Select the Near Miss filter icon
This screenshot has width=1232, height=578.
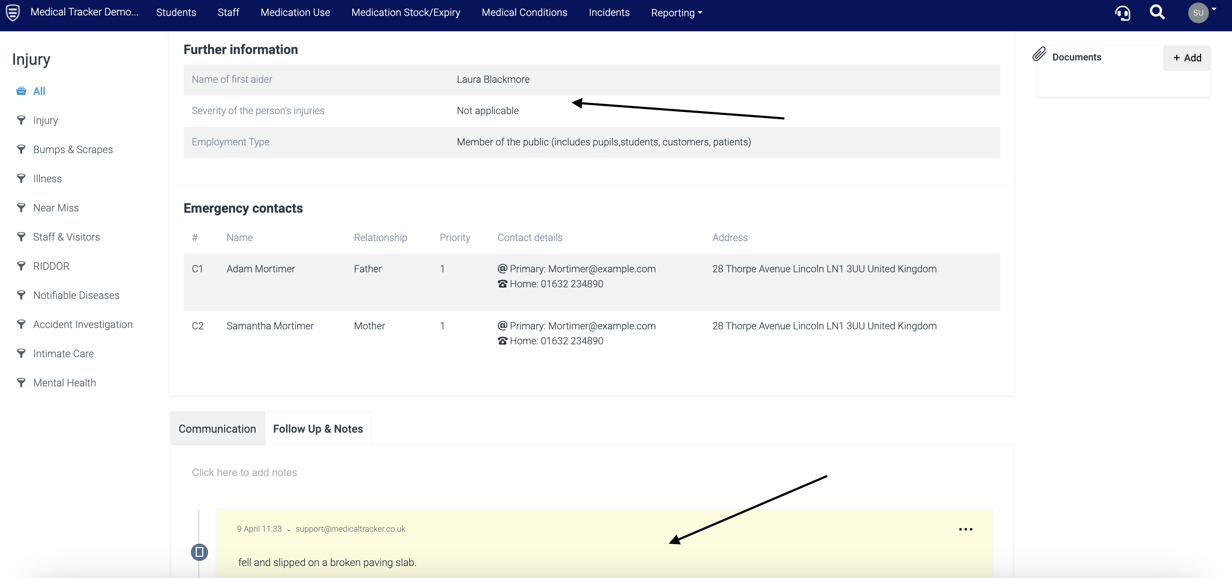tap(21, 207)
